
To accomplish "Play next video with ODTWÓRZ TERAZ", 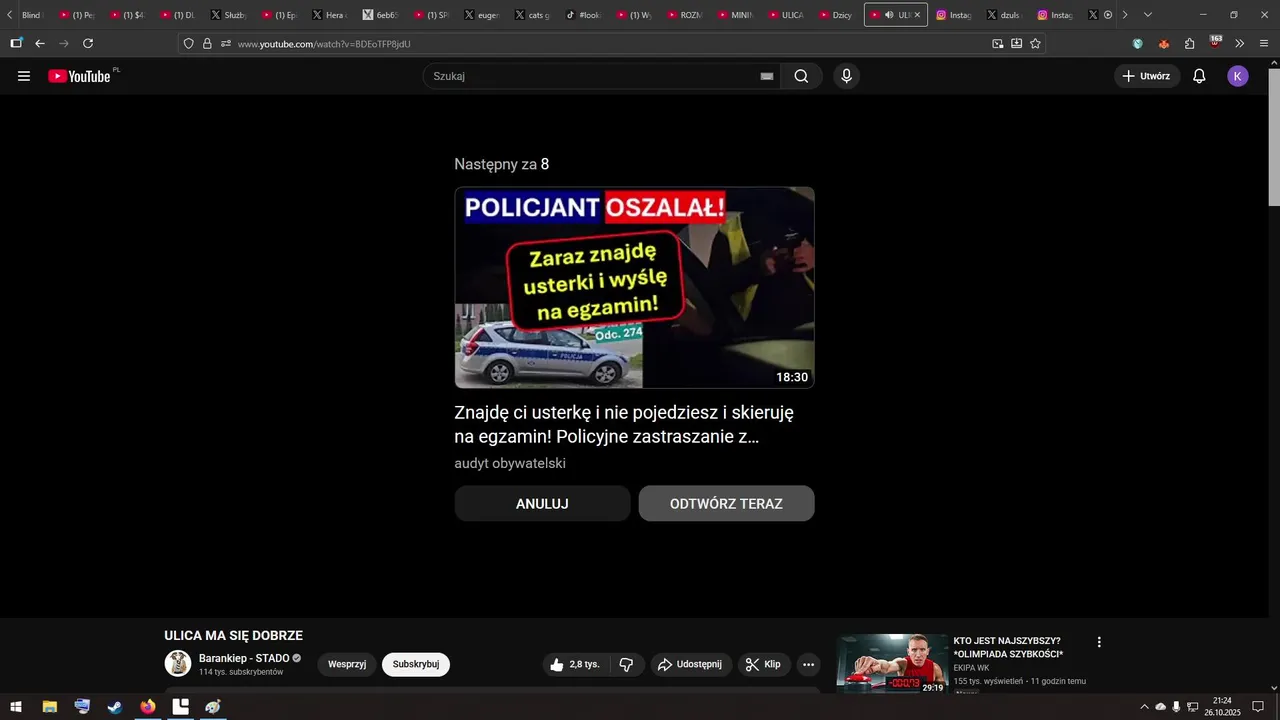I will point(726,503).
